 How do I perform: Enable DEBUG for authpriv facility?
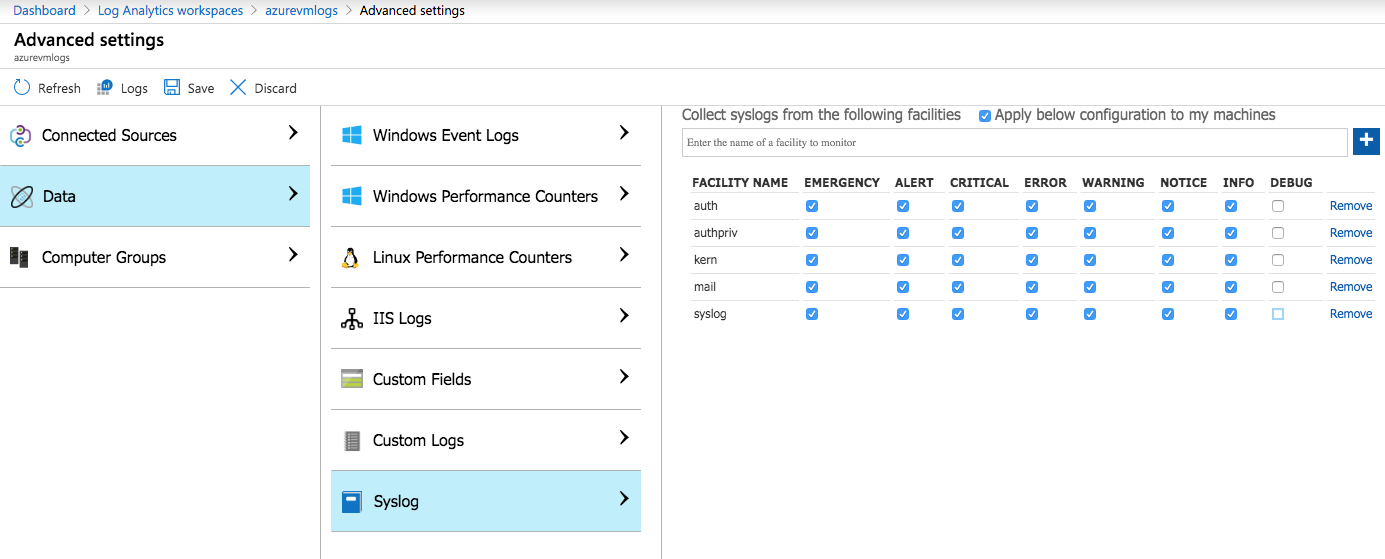tap(1278, 233)
